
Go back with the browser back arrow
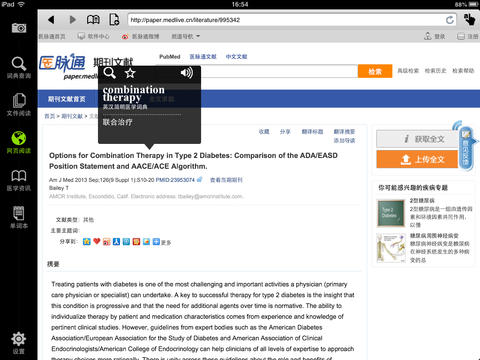tap(51, 20)
